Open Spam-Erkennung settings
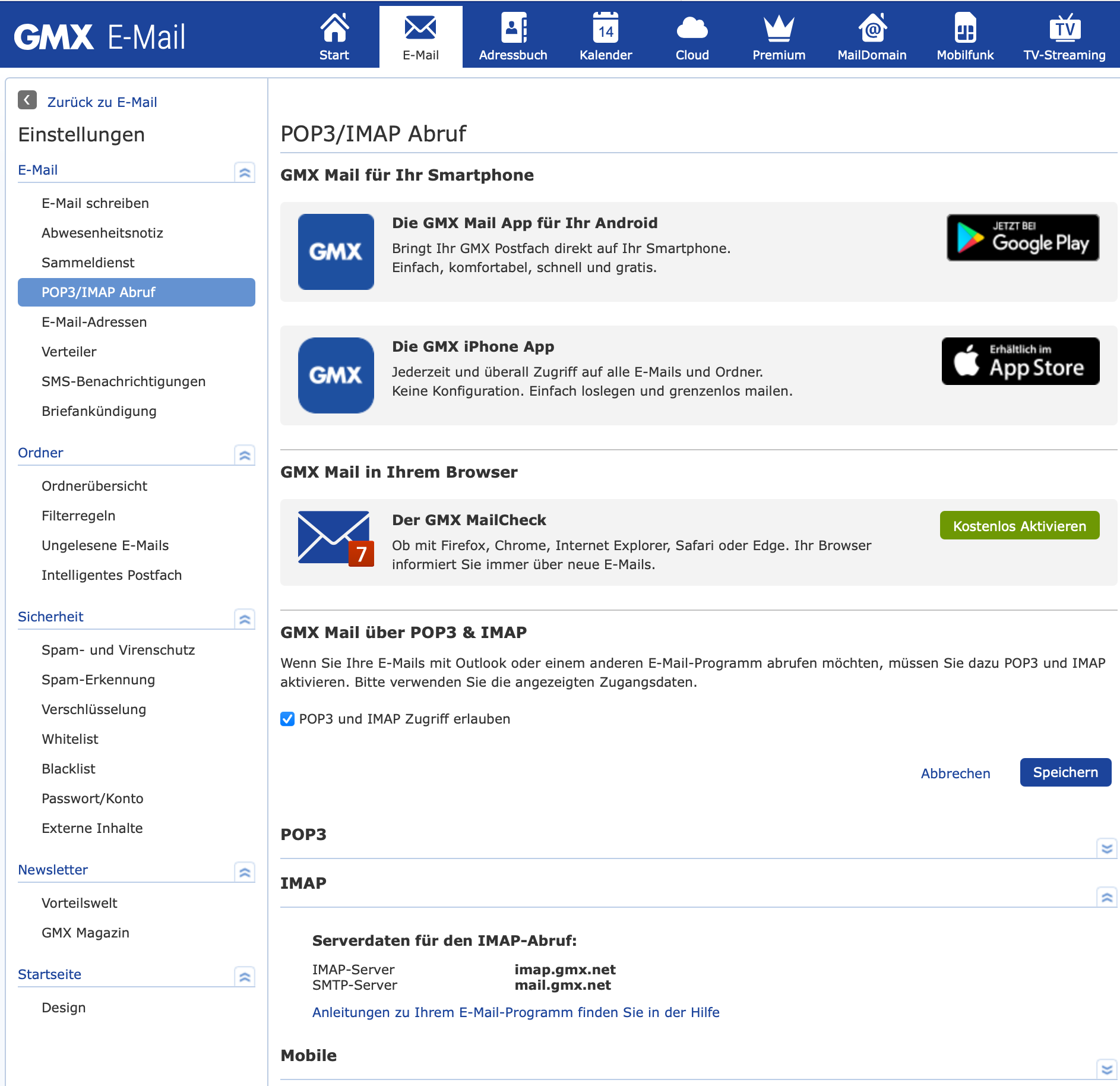Viewport: 1120px width, 1086px height. click(x=98, y=680)
